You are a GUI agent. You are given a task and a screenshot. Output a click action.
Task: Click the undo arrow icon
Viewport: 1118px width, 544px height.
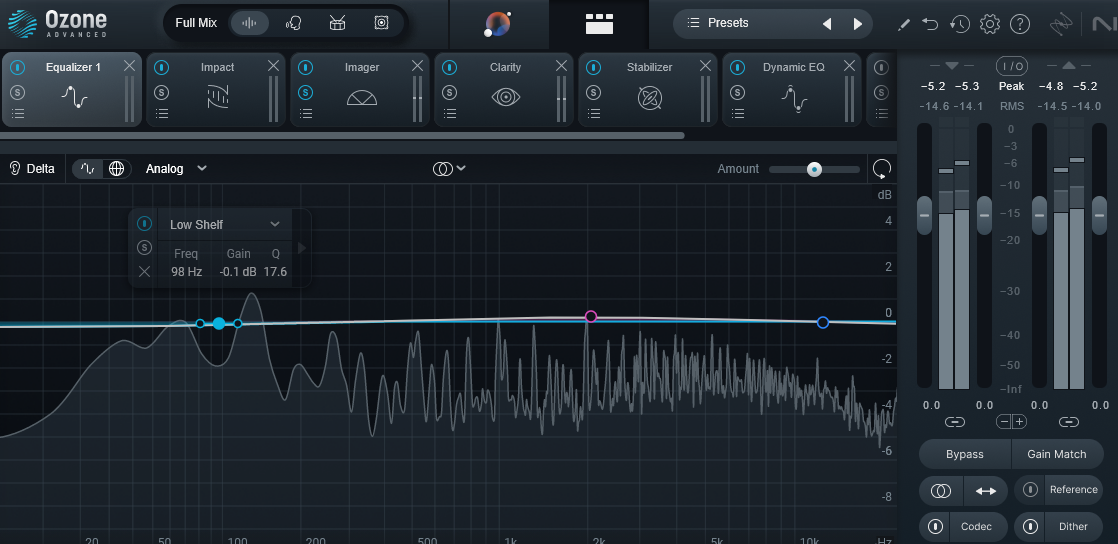(x=930, y=24)
